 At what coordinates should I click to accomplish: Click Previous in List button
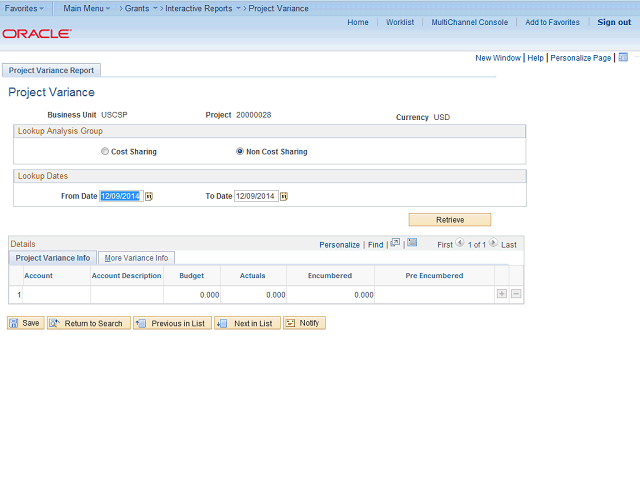click(x=172, y=323)
